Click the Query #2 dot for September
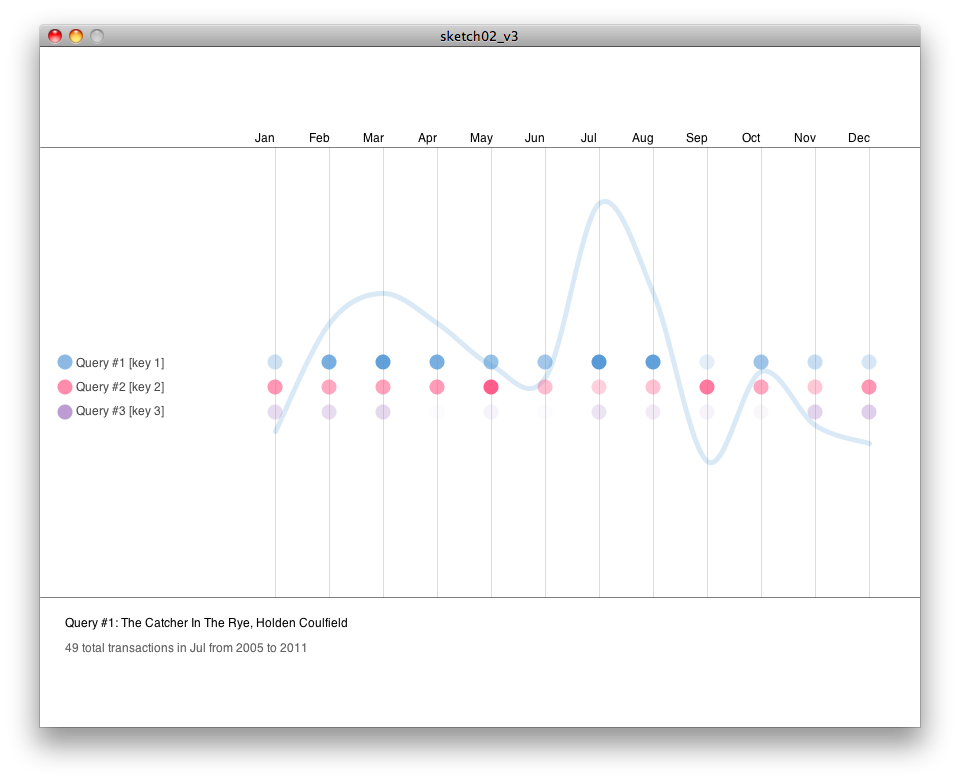The width and height of the screenshot is (960, 782). [707, 387]
